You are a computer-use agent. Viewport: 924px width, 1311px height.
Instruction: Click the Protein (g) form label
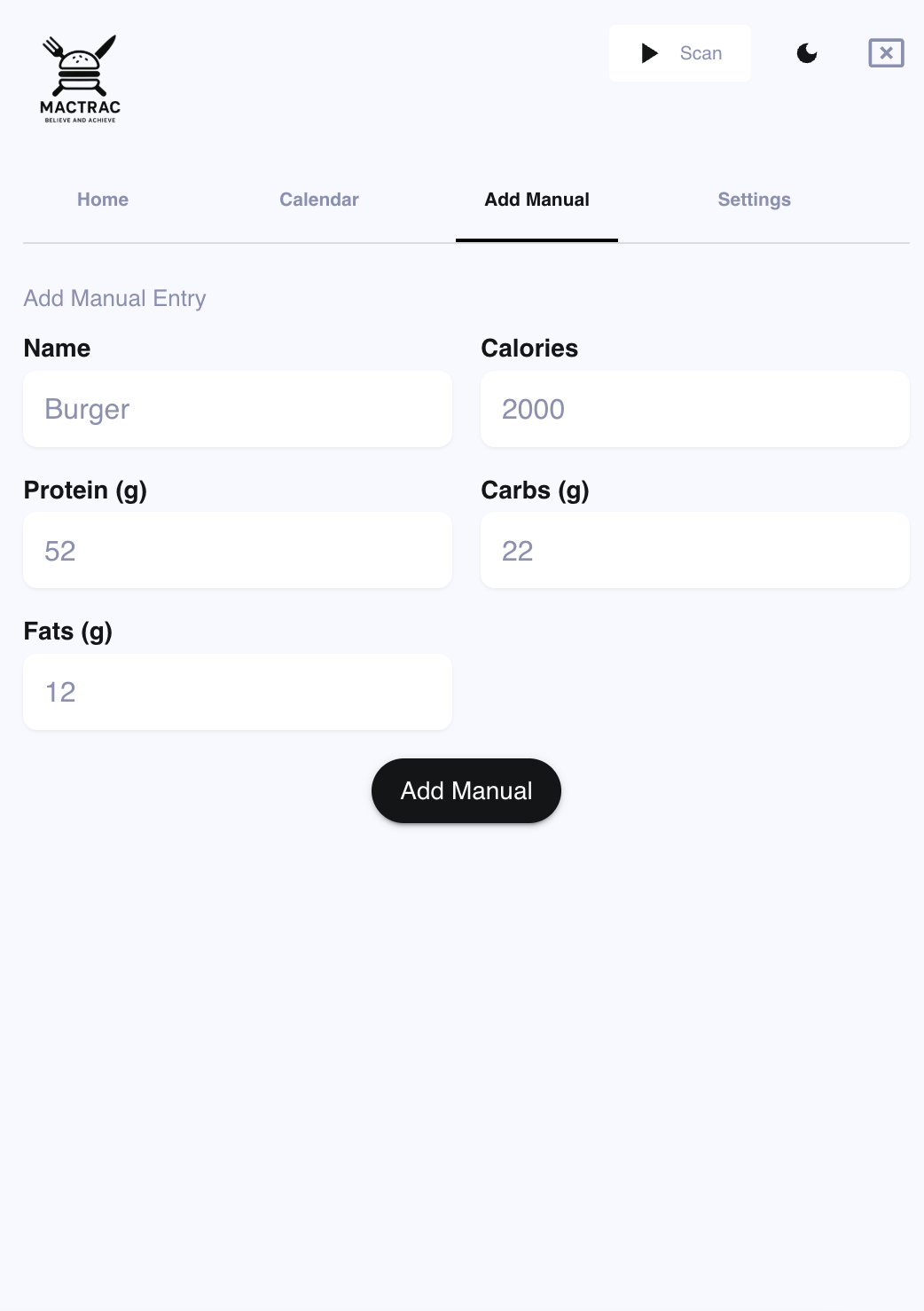click(85, 490)
